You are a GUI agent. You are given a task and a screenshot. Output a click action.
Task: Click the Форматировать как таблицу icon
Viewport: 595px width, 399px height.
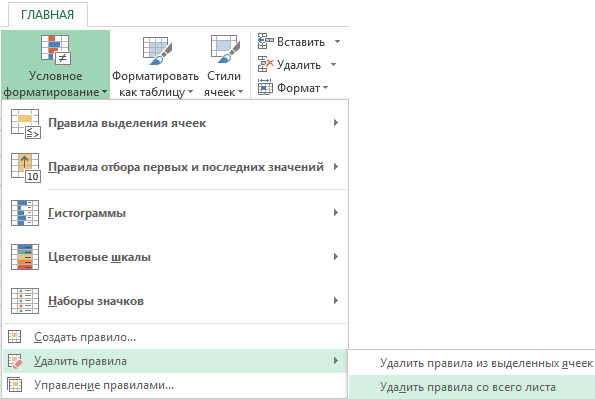[x=157, y=50]
